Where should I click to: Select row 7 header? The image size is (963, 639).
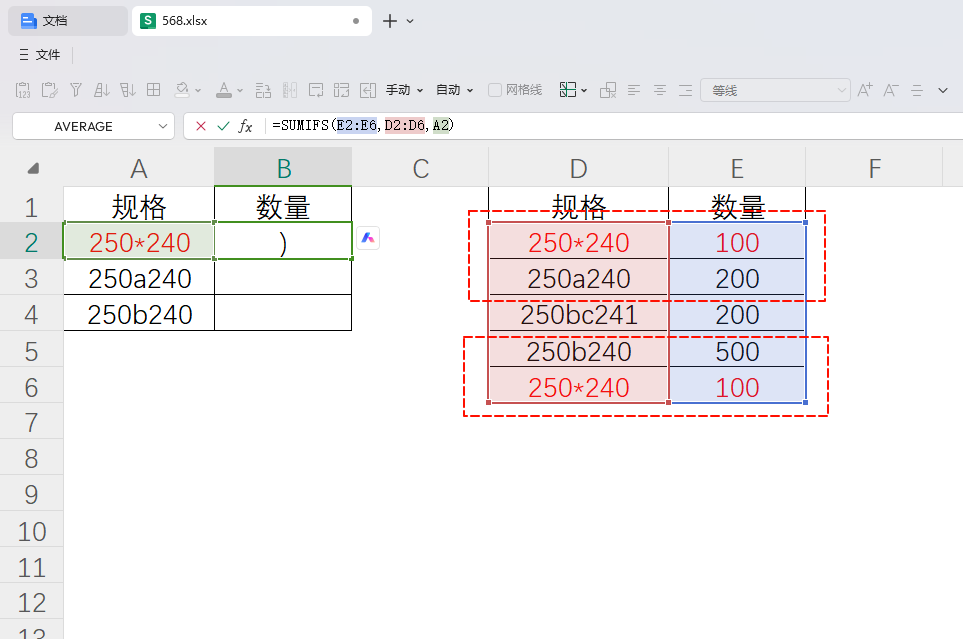[31, 423]
